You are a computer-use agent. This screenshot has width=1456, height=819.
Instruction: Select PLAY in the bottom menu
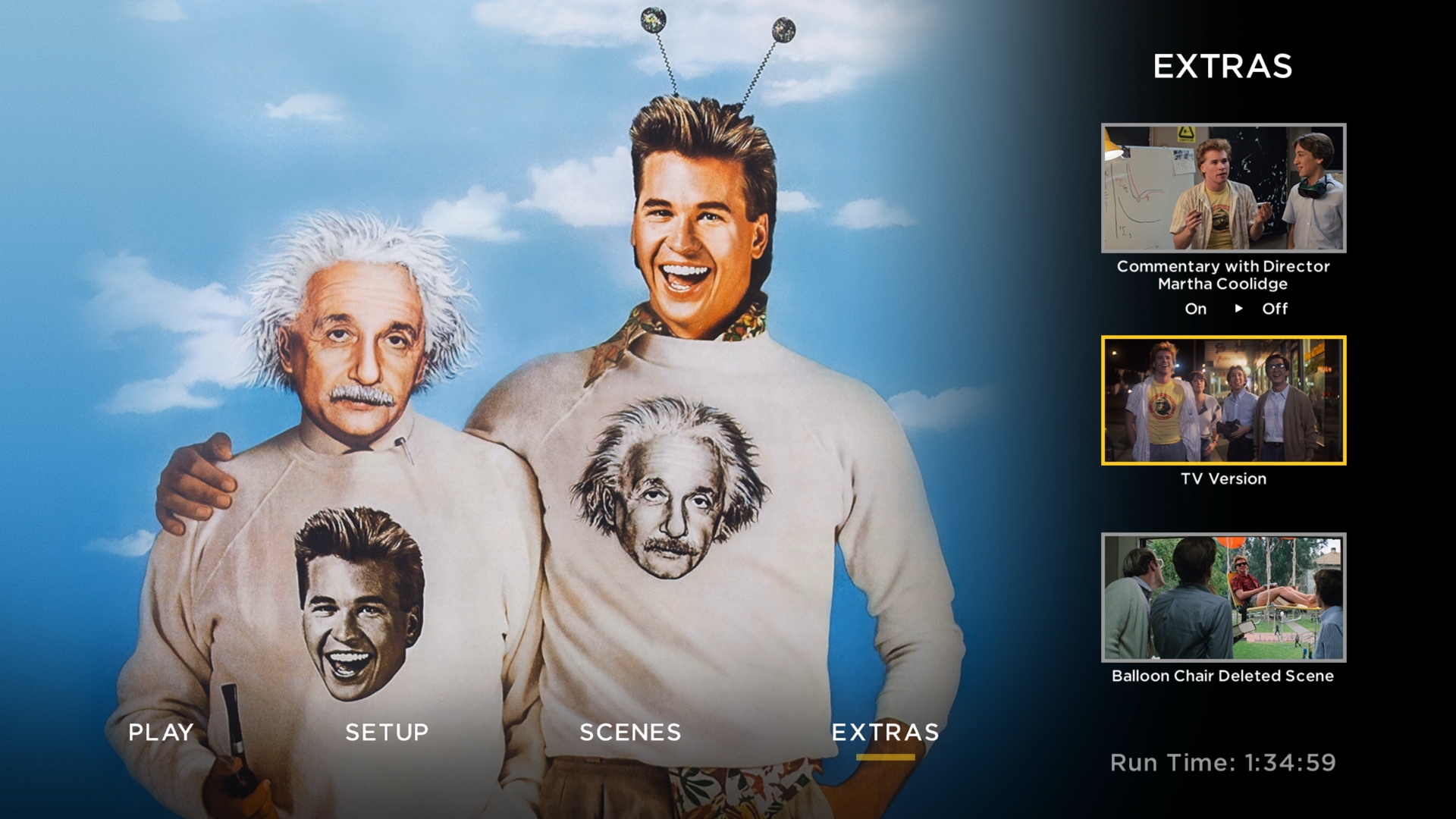tap(161, 732)
